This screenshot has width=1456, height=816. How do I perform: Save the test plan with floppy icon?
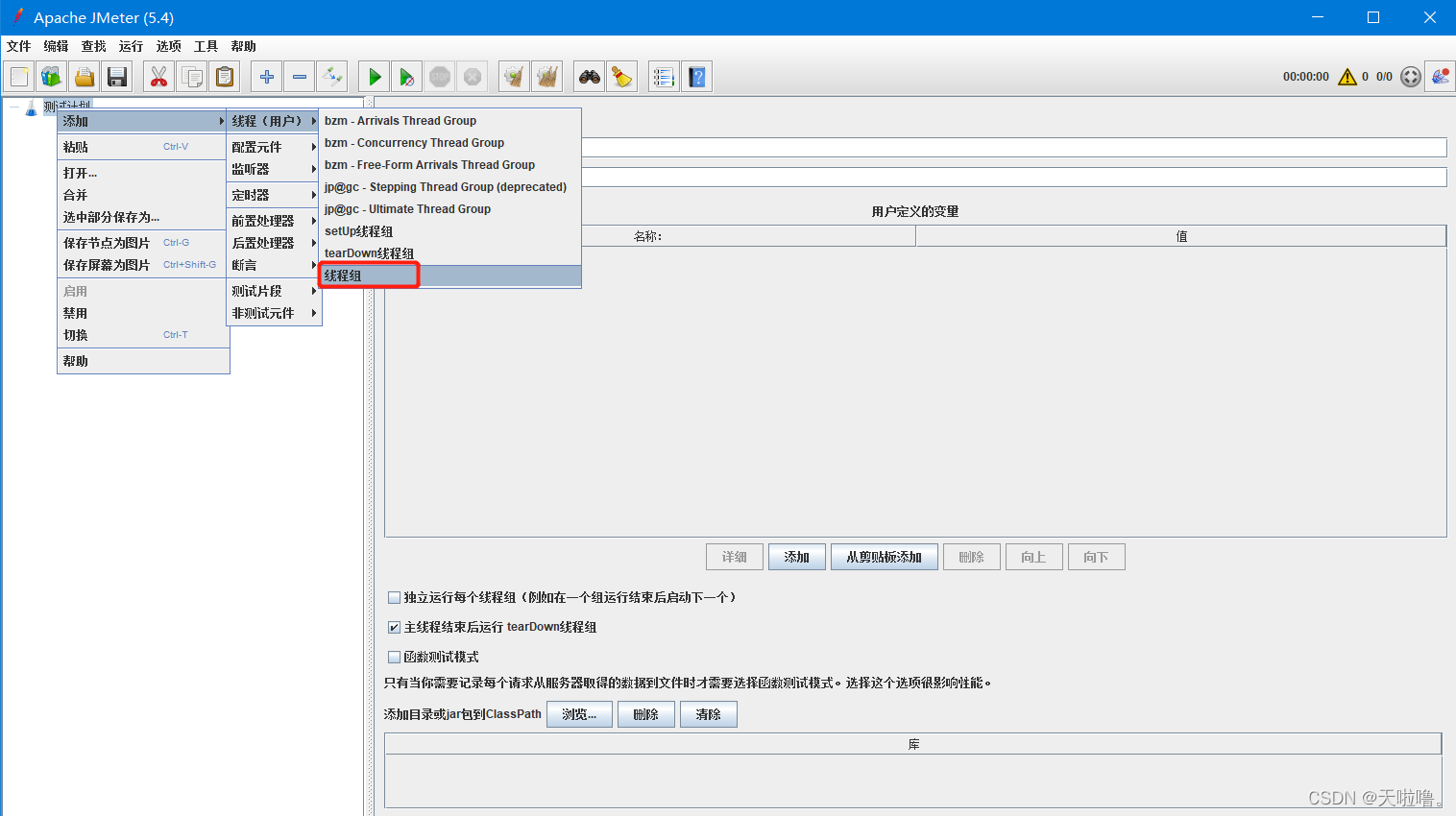click(x=117, y=77)
